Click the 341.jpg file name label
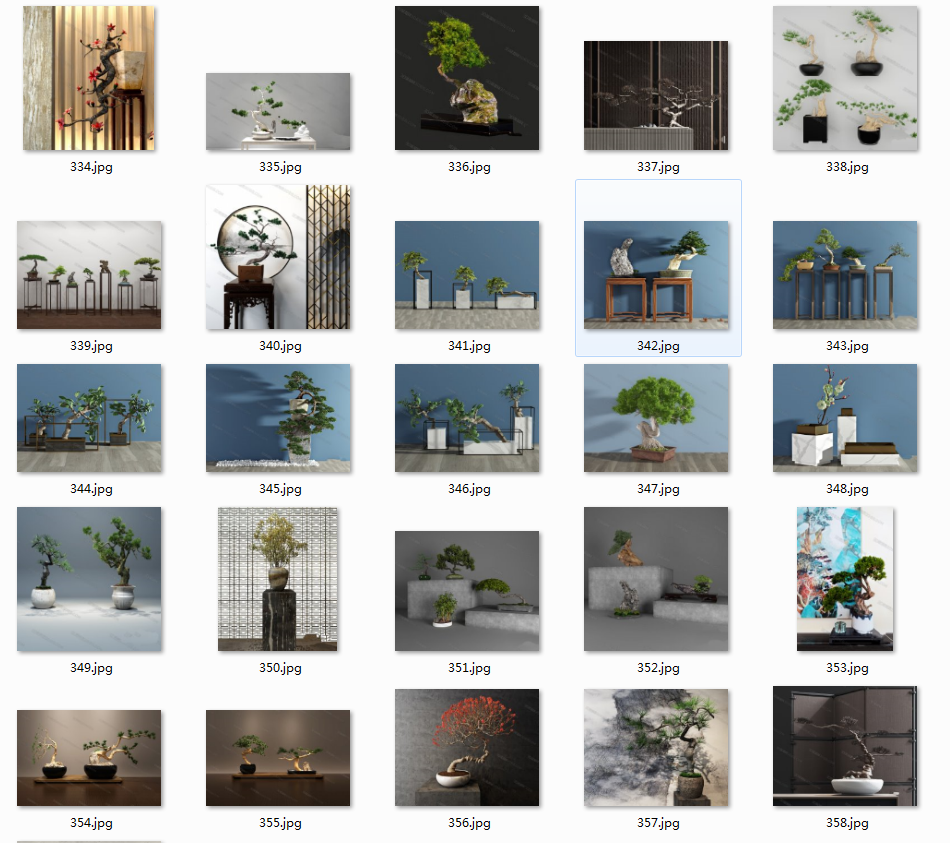This screenshot has height=843, width=950. click(469, 346)
